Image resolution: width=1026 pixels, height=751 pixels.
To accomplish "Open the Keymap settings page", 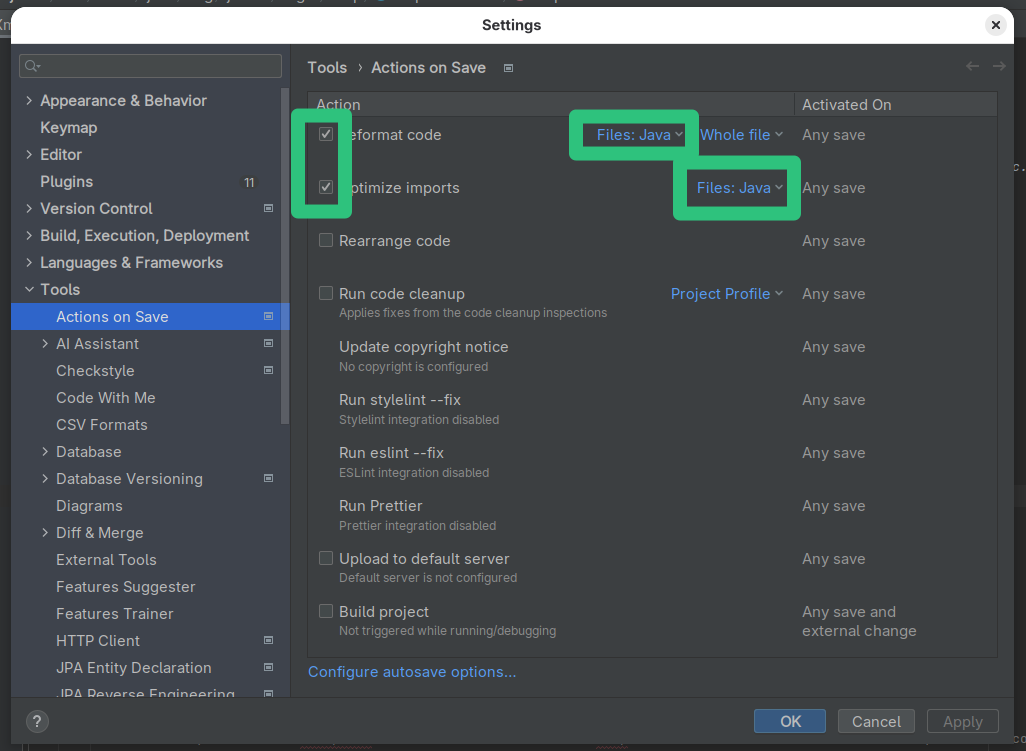I will click(x=69, y=128).
